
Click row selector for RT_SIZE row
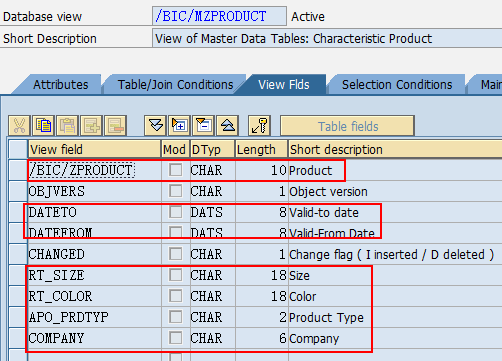tap(18, 275)
